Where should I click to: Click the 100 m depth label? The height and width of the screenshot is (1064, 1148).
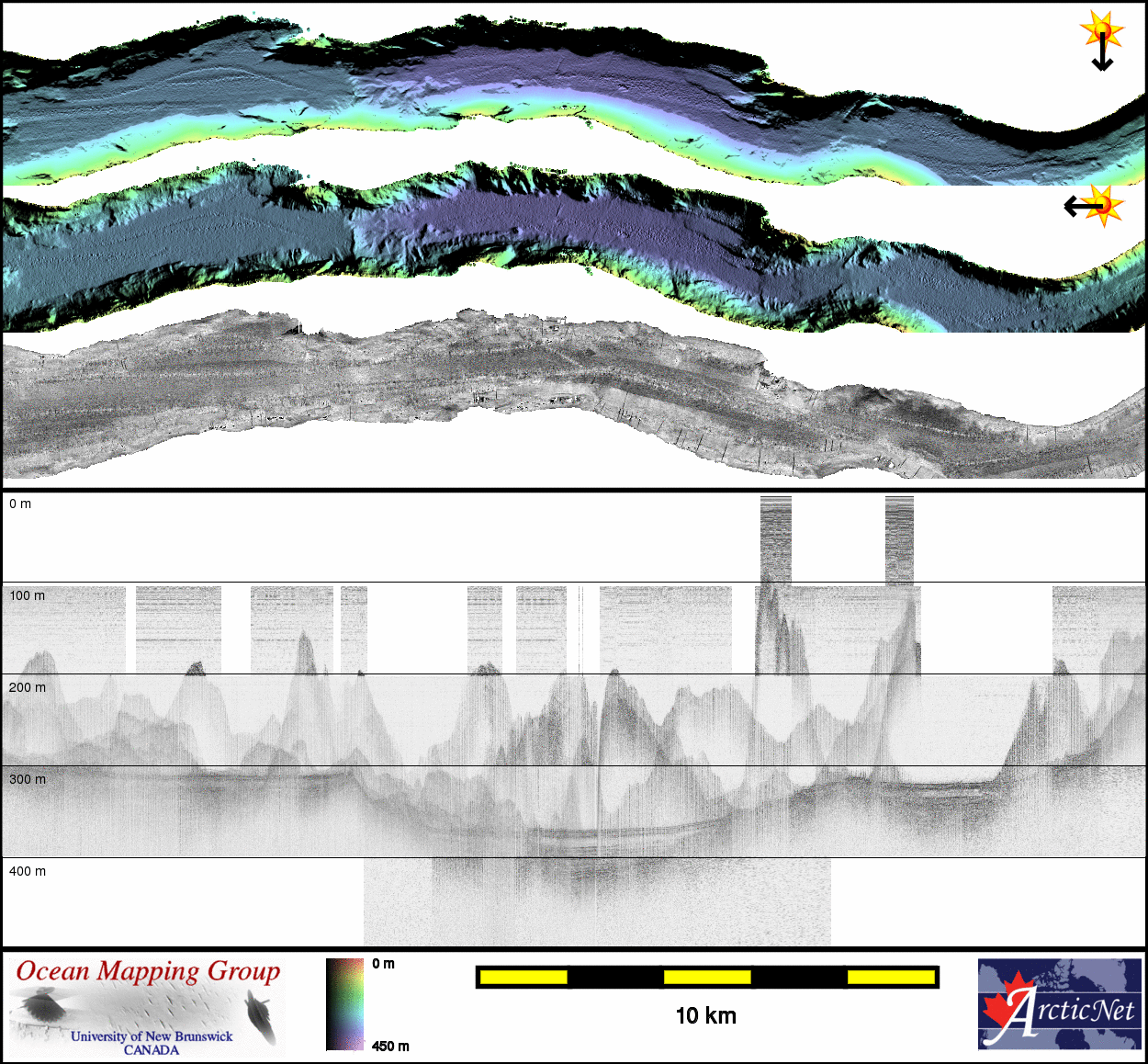point(28,595)
